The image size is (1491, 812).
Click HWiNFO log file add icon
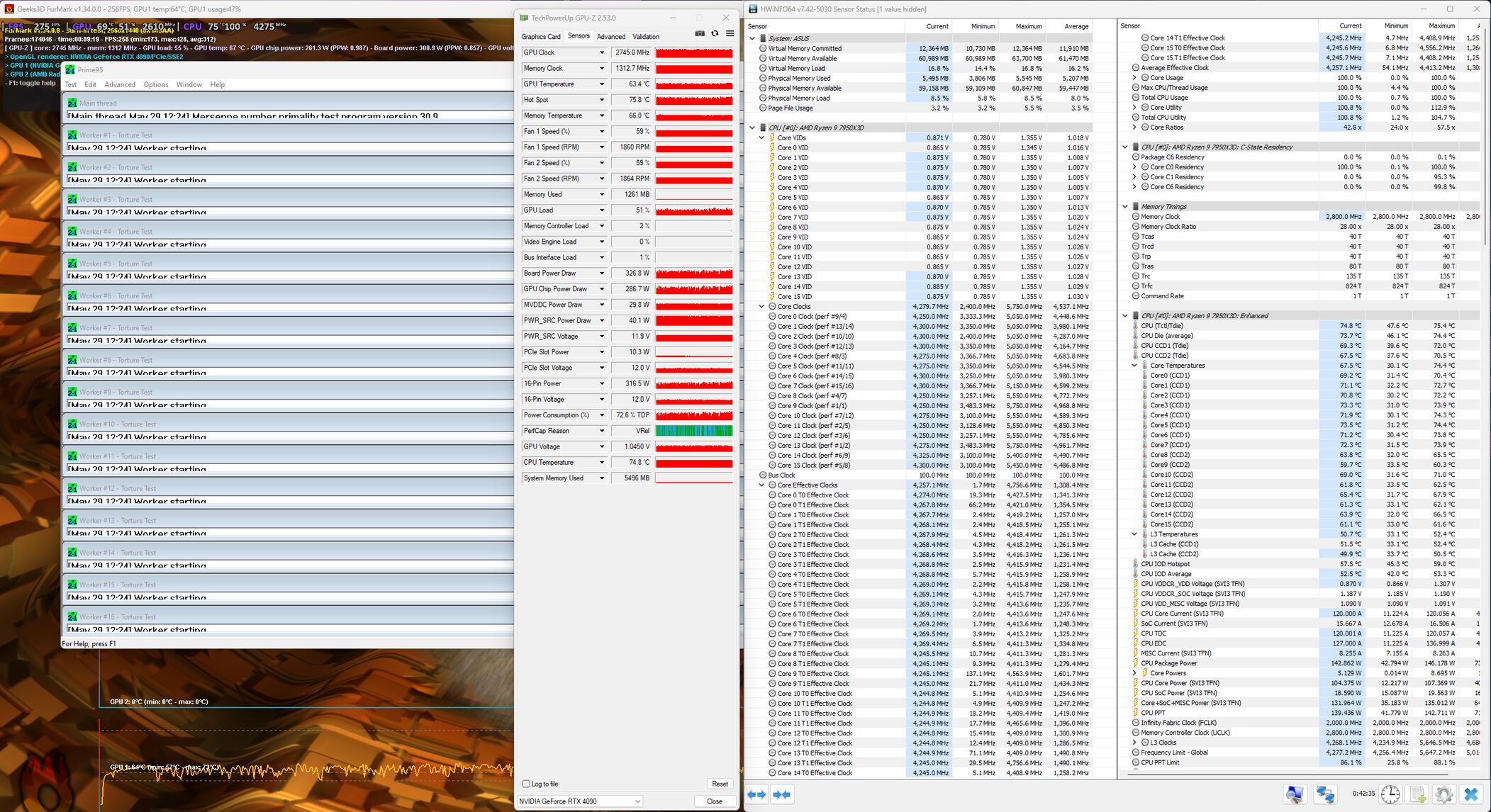click(x=1417, y=794)
